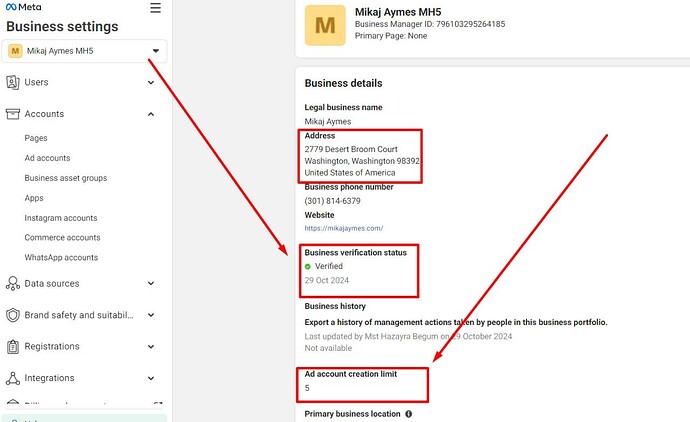Click the Primary Page: None text
This screenshot has height=422, width=690.
coord(391,36)
